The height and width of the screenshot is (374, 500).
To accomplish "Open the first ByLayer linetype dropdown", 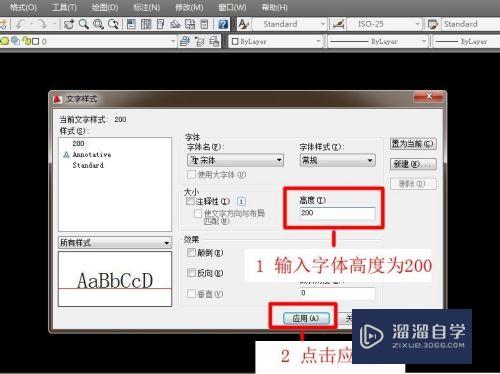I will tap(378, 41).
